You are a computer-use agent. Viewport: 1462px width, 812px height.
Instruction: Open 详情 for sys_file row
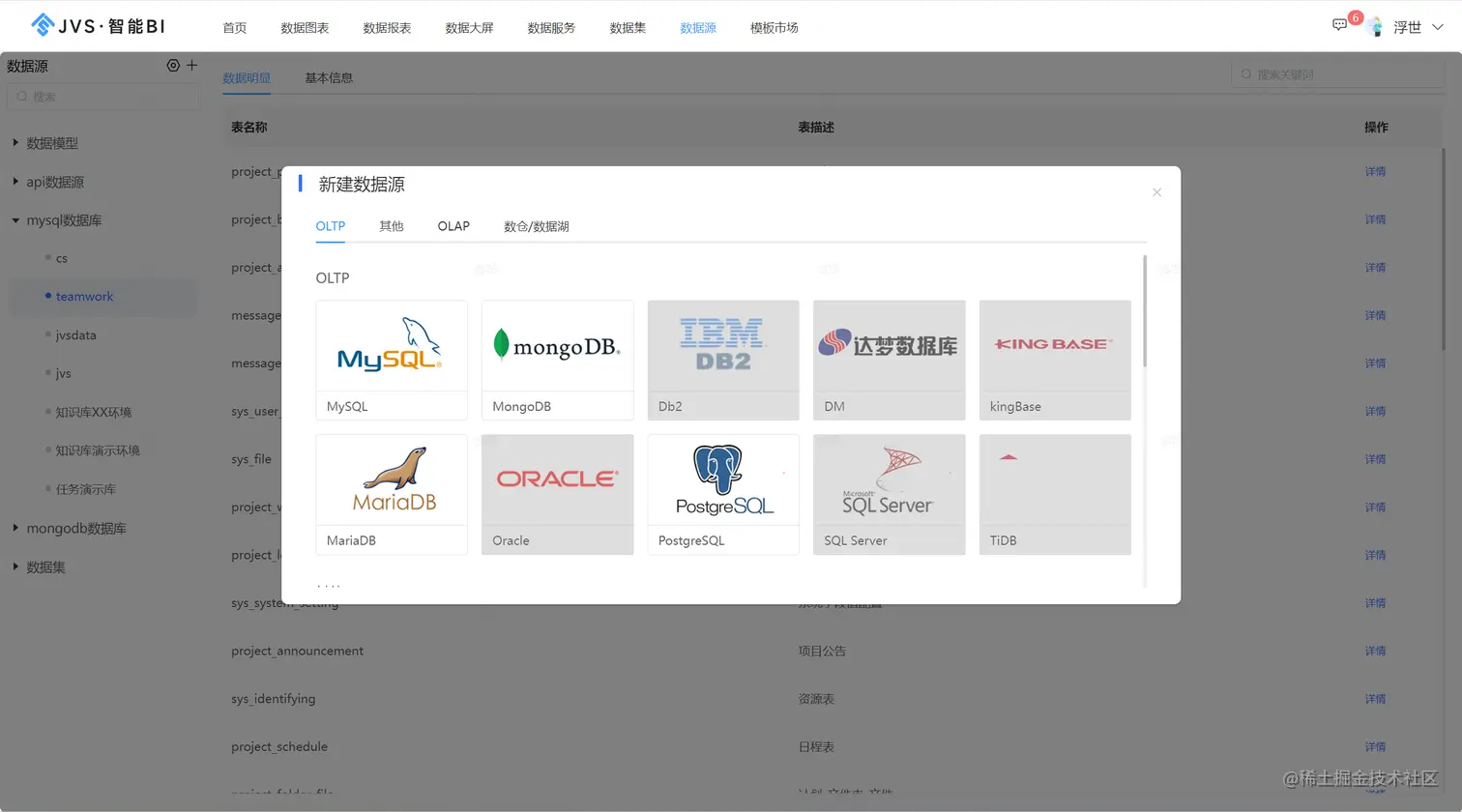coord(1375,459)
